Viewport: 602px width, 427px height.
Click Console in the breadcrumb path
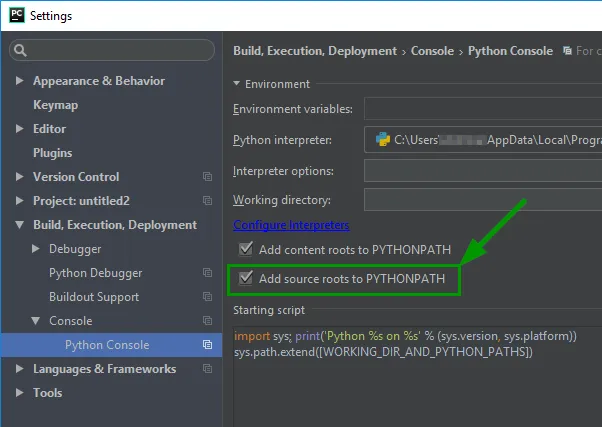coord(433,51)
